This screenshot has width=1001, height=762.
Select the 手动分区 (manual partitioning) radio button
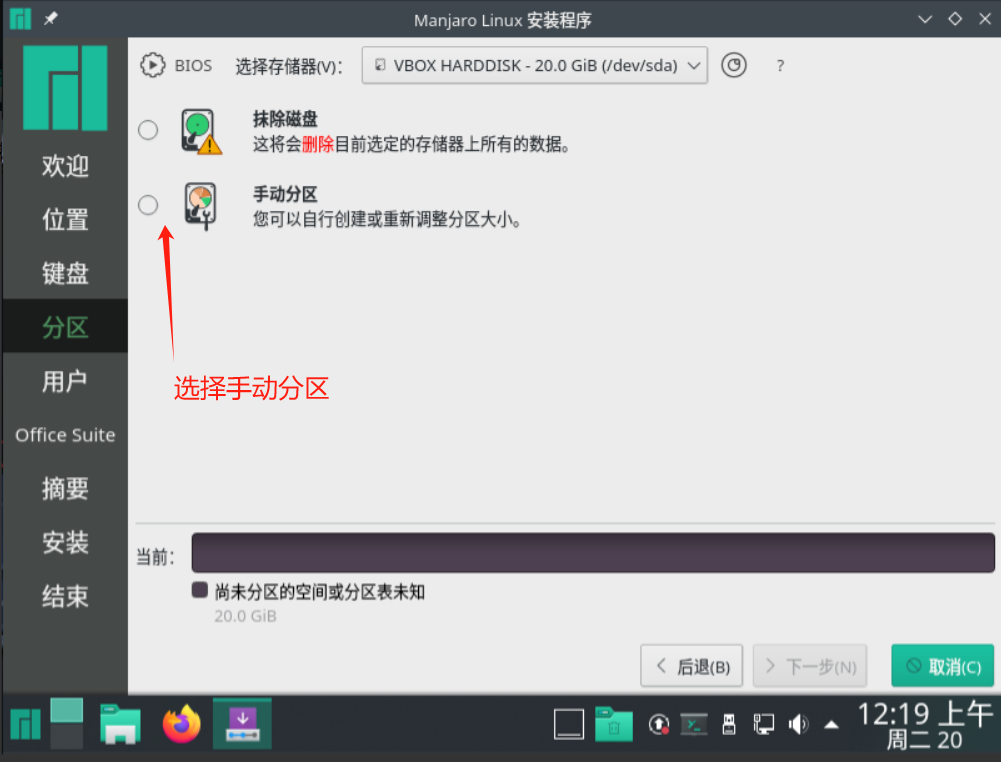(x=148, y=205)
